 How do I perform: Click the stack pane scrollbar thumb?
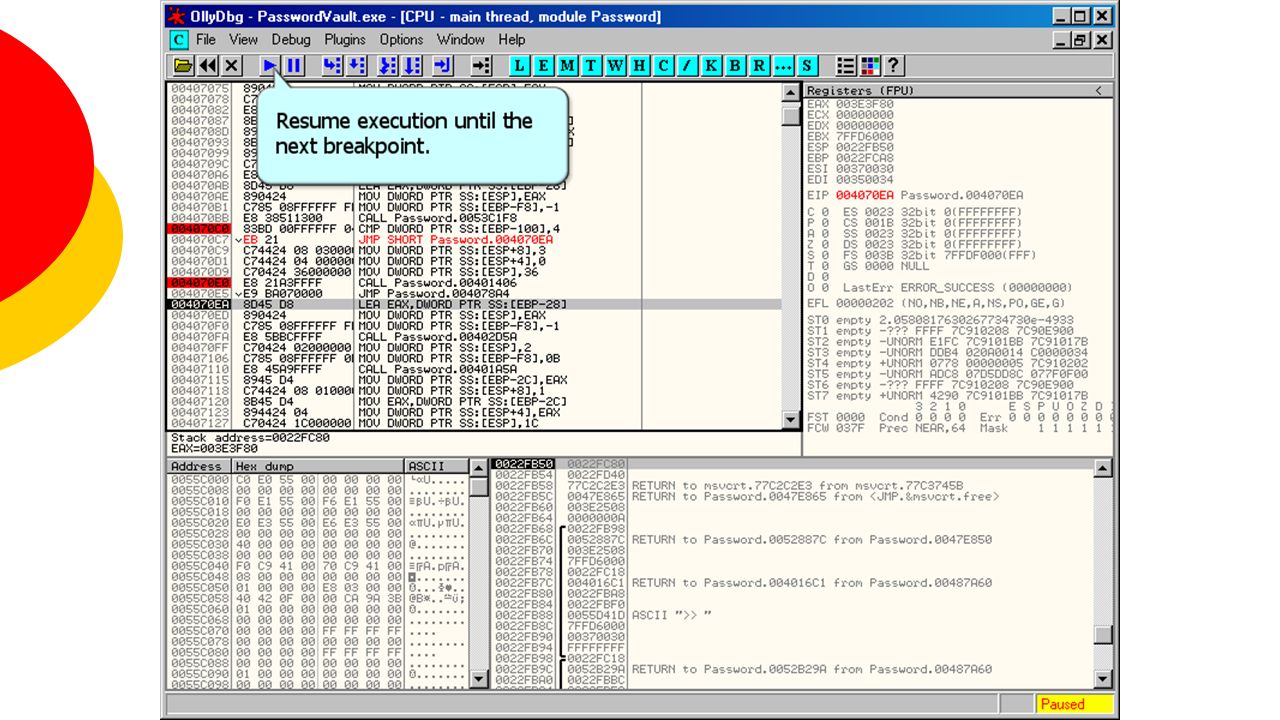point(1103,635)
